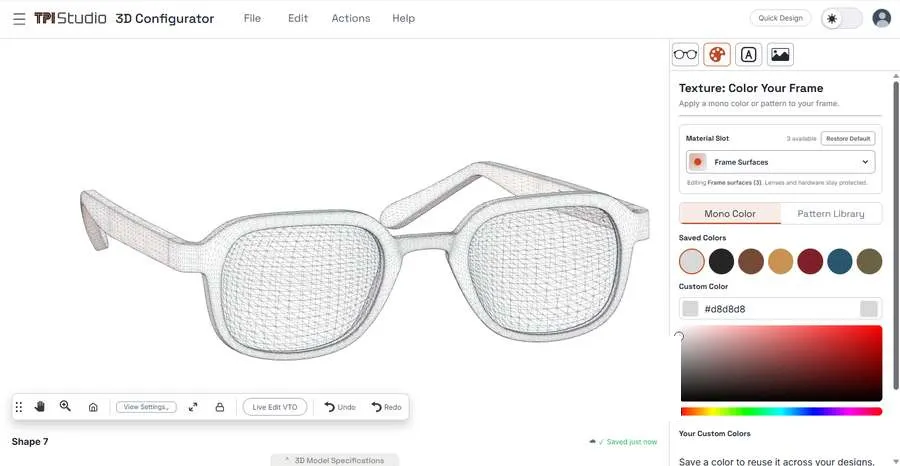Click the '3 available' slot count text

(x=801, y=139)
